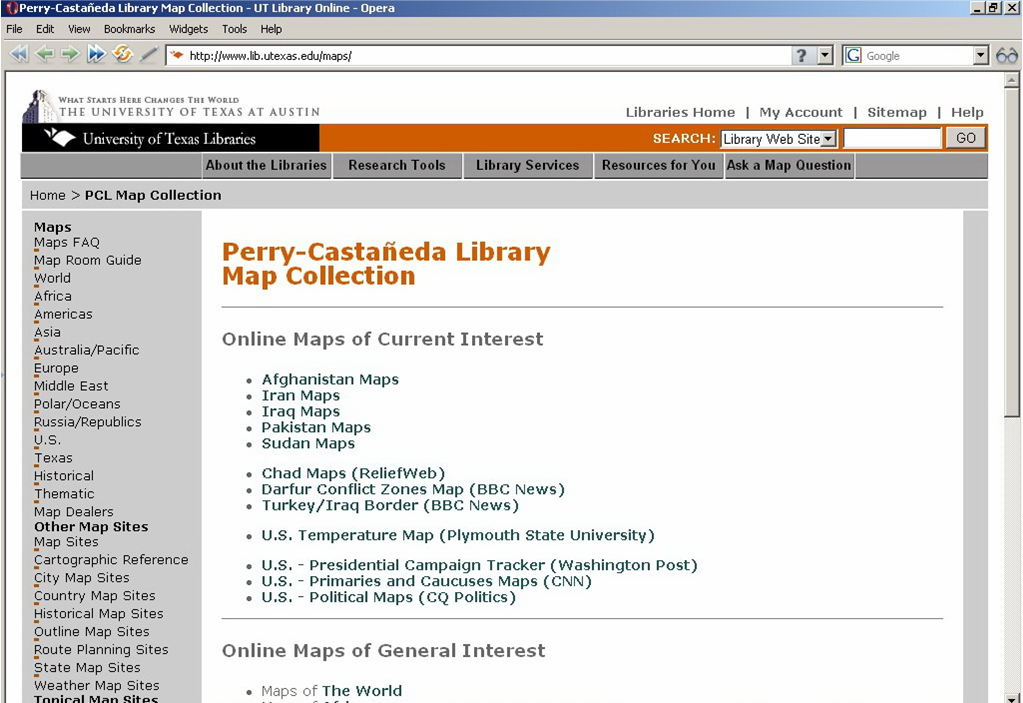Select the Research Tools navigation tab

point(396,165)
